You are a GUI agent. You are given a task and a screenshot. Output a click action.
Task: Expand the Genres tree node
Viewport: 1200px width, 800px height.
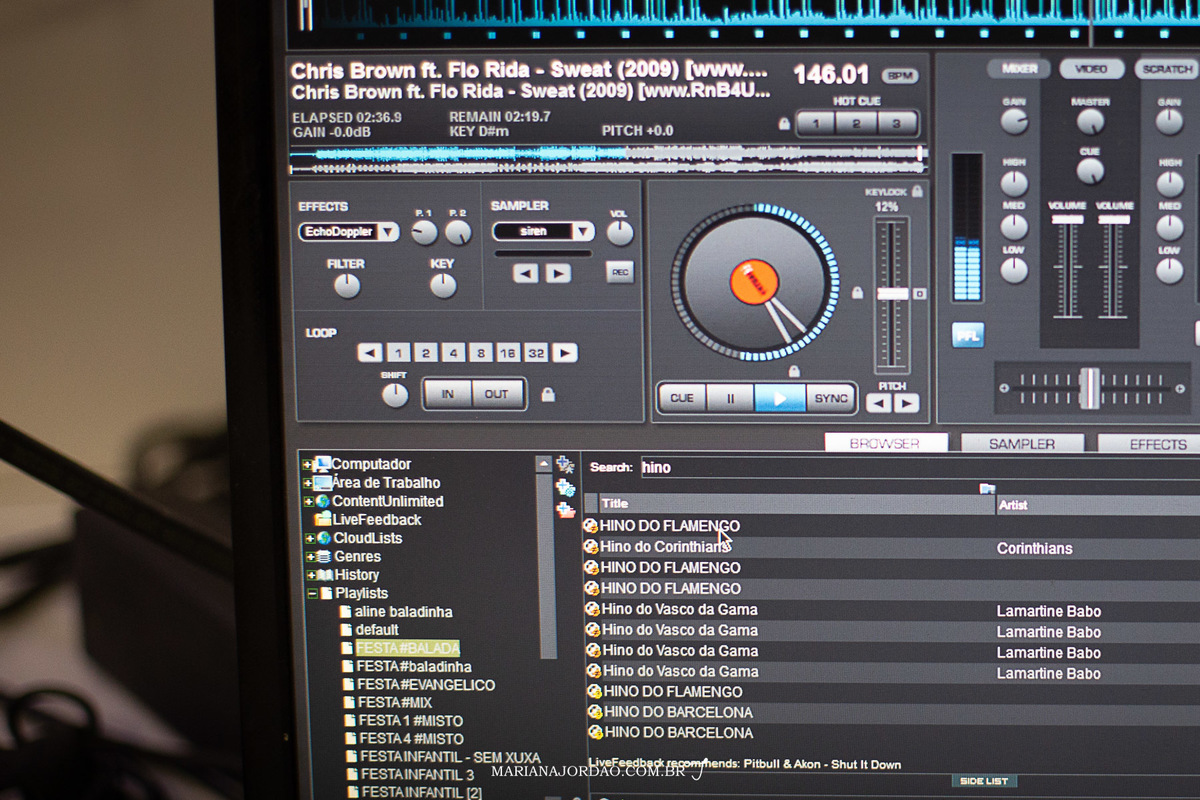[309, 557]
